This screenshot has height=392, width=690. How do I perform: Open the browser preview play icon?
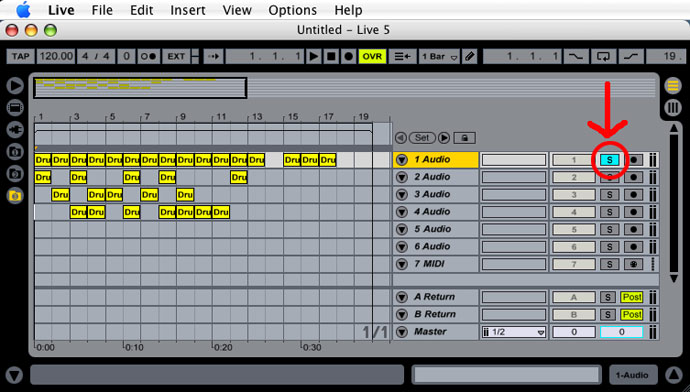click(15, 86)
